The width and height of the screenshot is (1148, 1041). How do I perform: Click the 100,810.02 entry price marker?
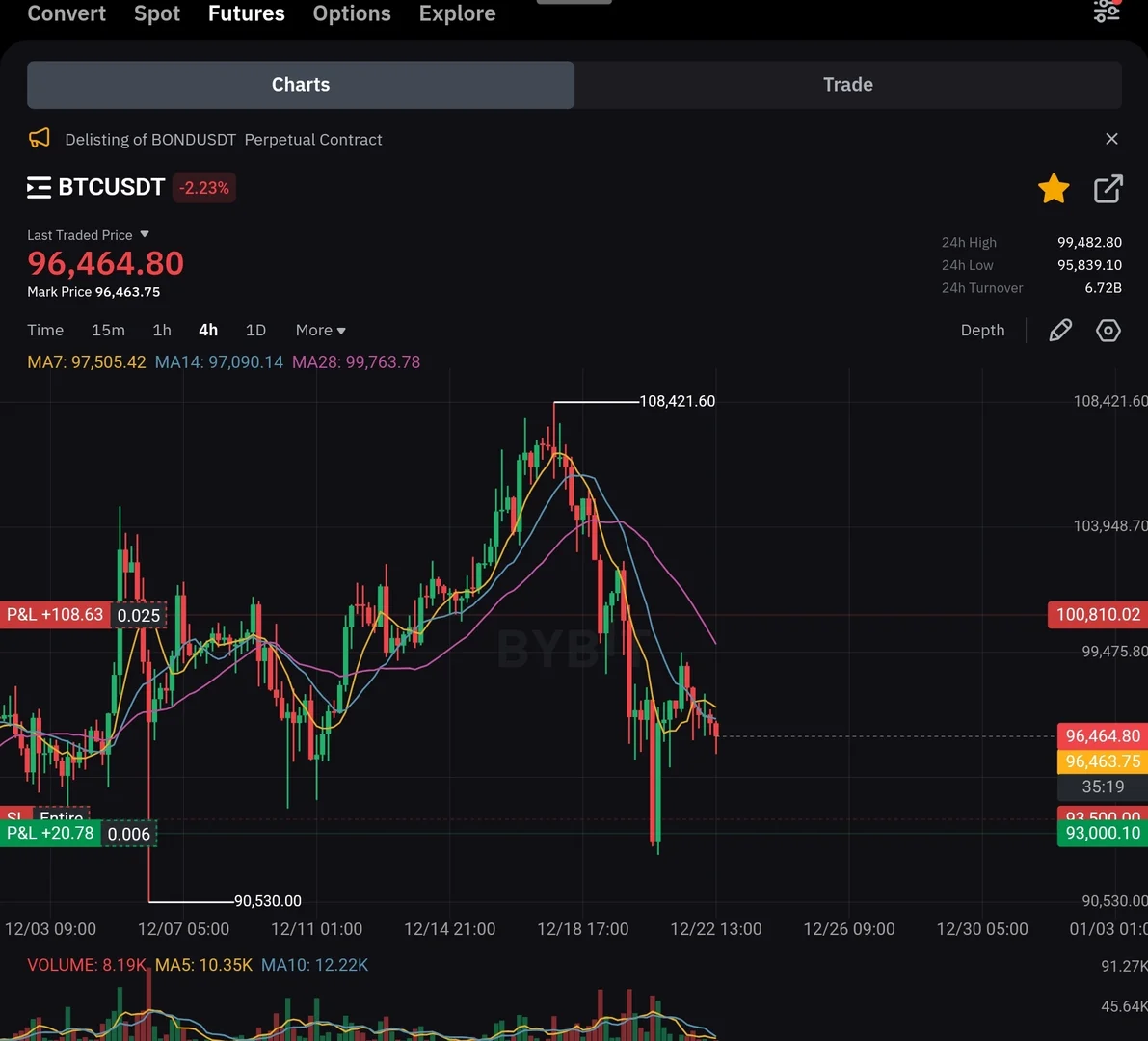(1098, 614)
